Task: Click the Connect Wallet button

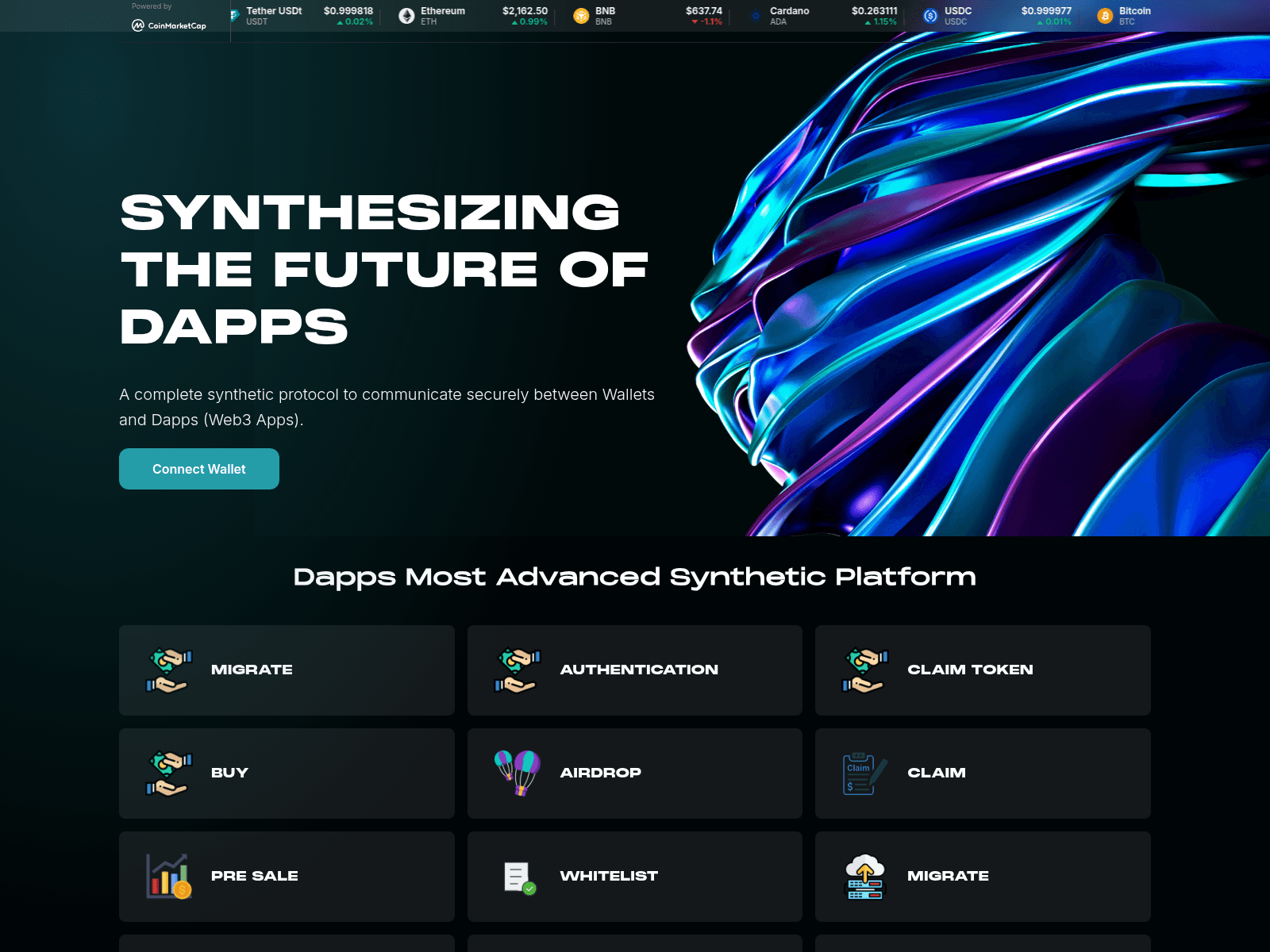Action: tap(198, 469)
